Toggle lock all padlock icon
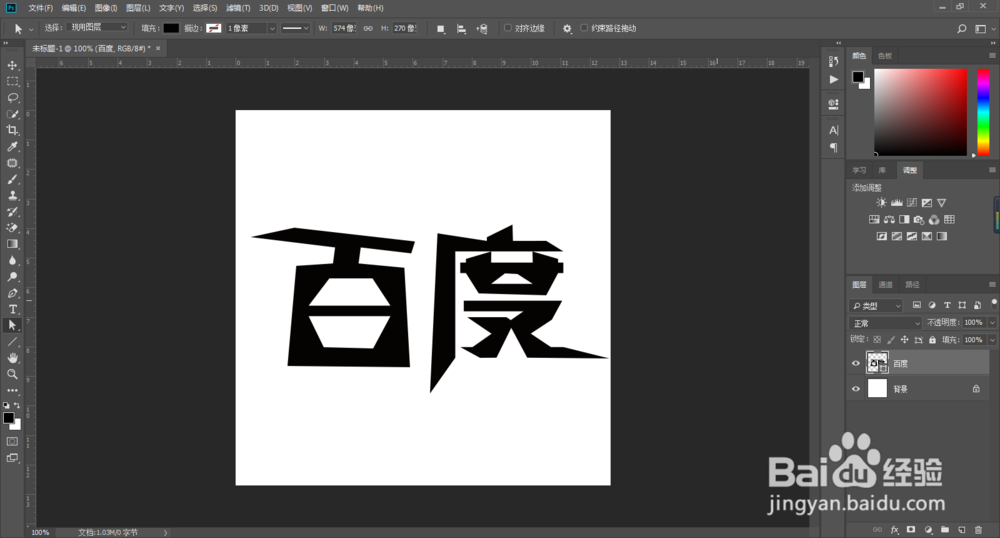The width and height of the screenshot is (1000, 538). 932,340
